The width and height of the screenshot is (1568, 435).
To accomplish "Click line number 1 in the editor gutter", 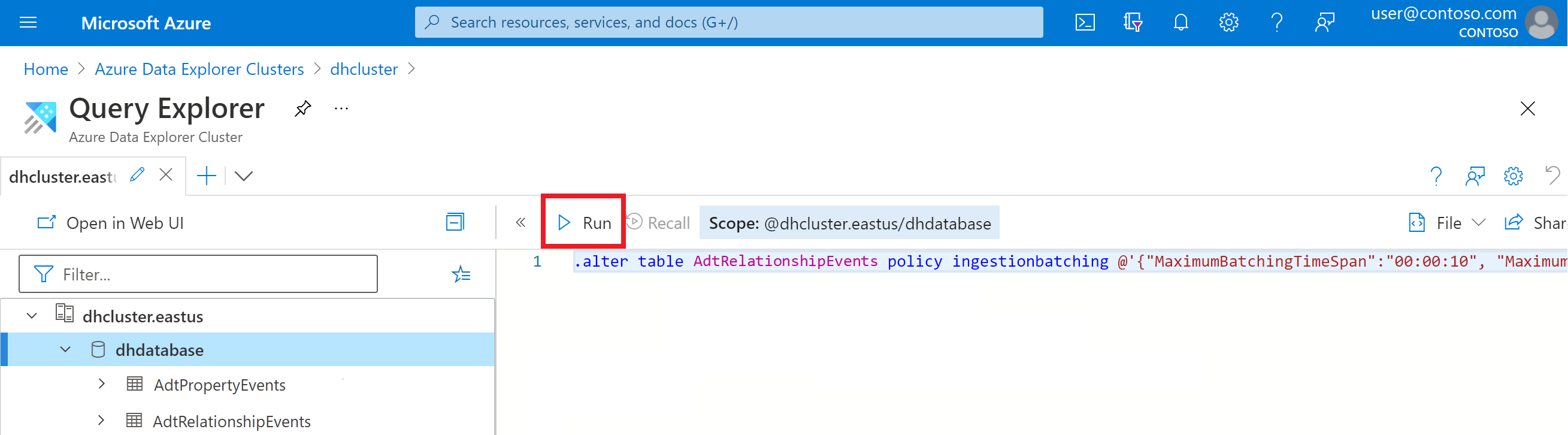I will pos(537,261).
